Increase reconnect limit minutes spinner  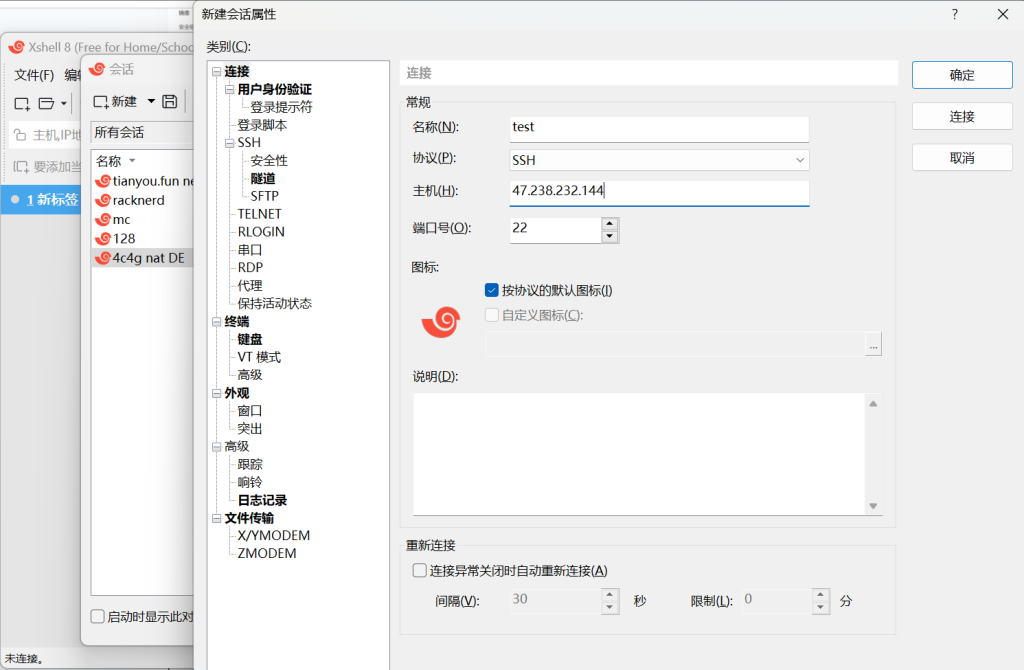[x=821, y=595]
